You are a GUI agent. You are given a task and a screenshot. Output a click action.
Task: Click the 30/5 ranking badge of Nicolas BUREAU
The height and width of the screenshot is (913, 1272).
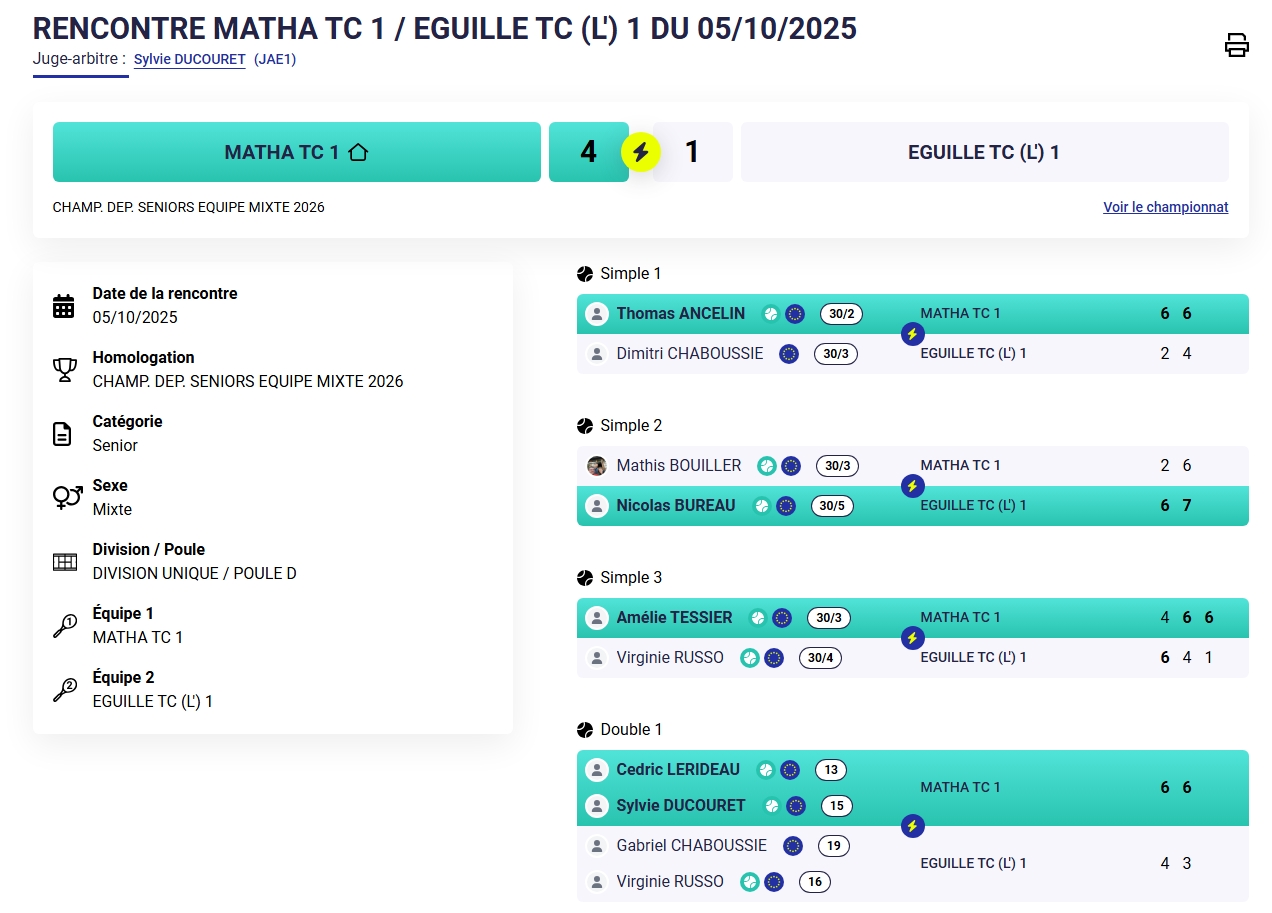click(x=832, y=506)
